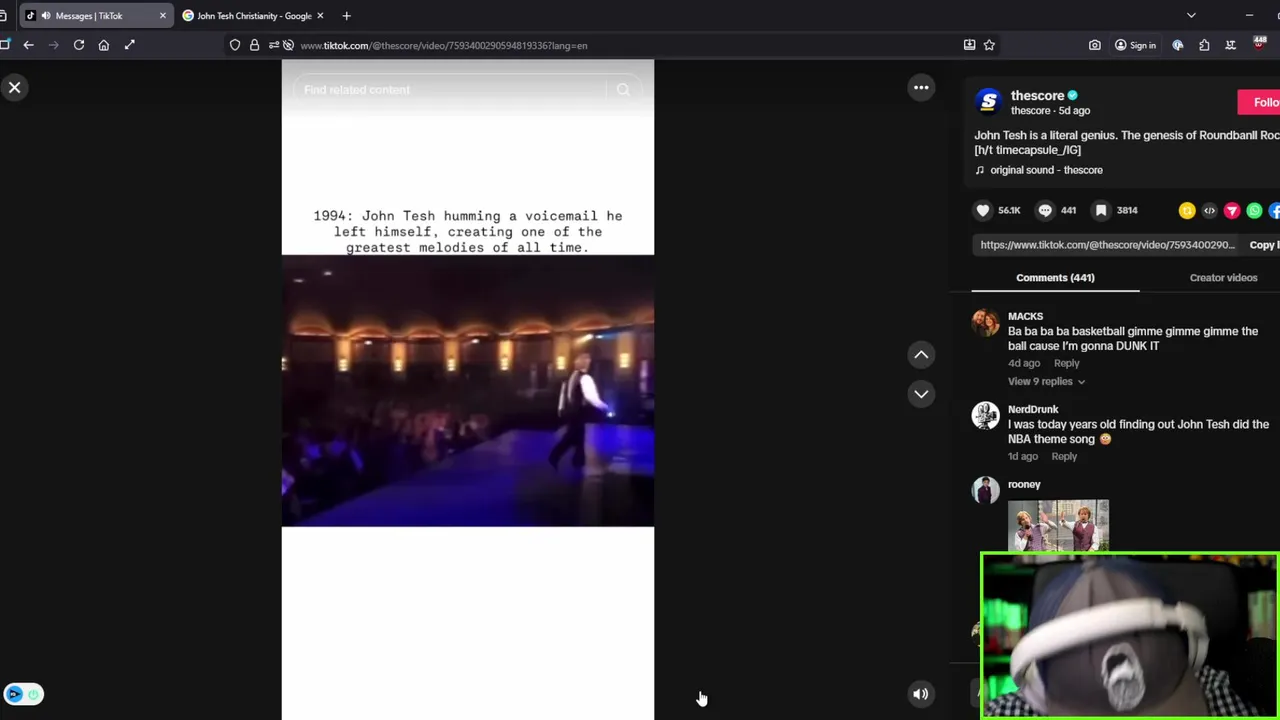Open the list all tabs dropdown chevron
1280x720 pixels.
tap(1191, 16)
